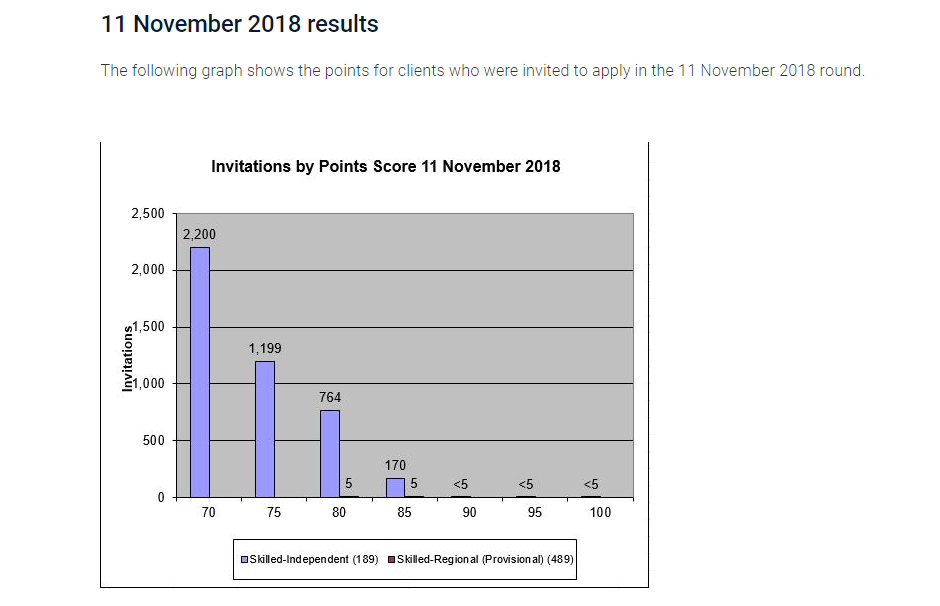Select the tallest bar at 70 points

[x=200, y=372]
